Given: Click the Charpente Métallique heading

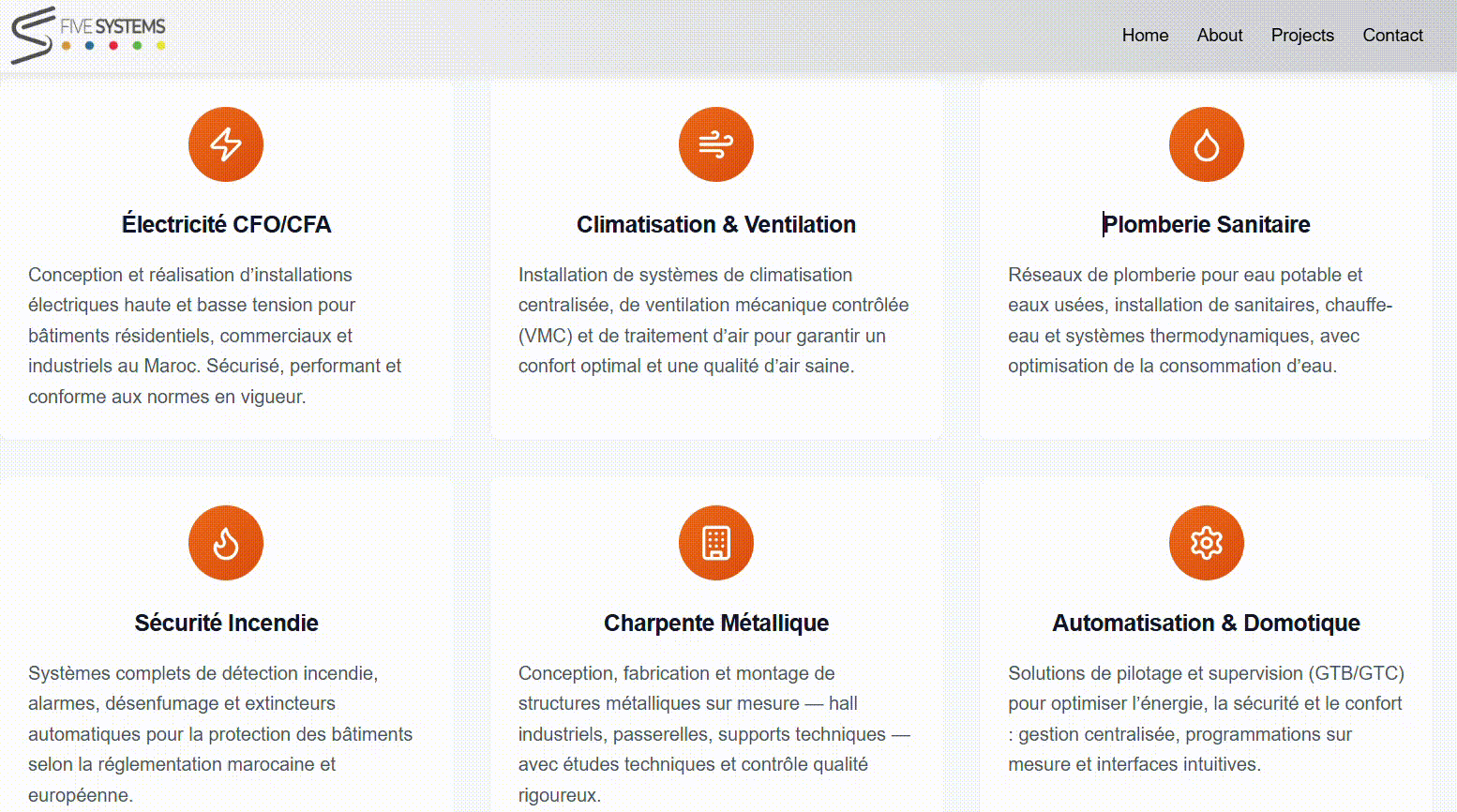Looking at the screenshot, I should 716,623.
